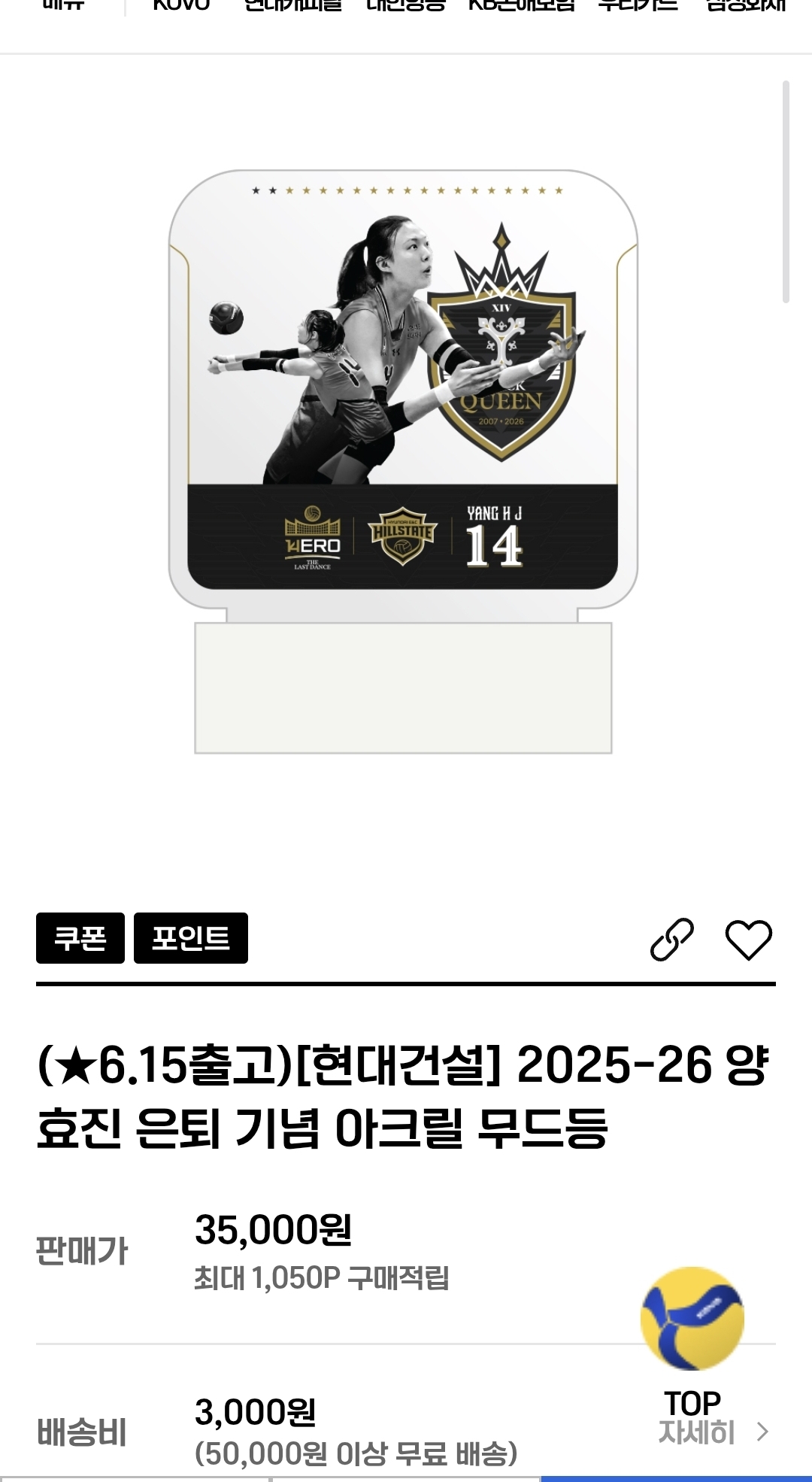Tap the 양효진 은퇴 기념 product title
The image size is (812, 1482).
click(x=403, y=1097)
